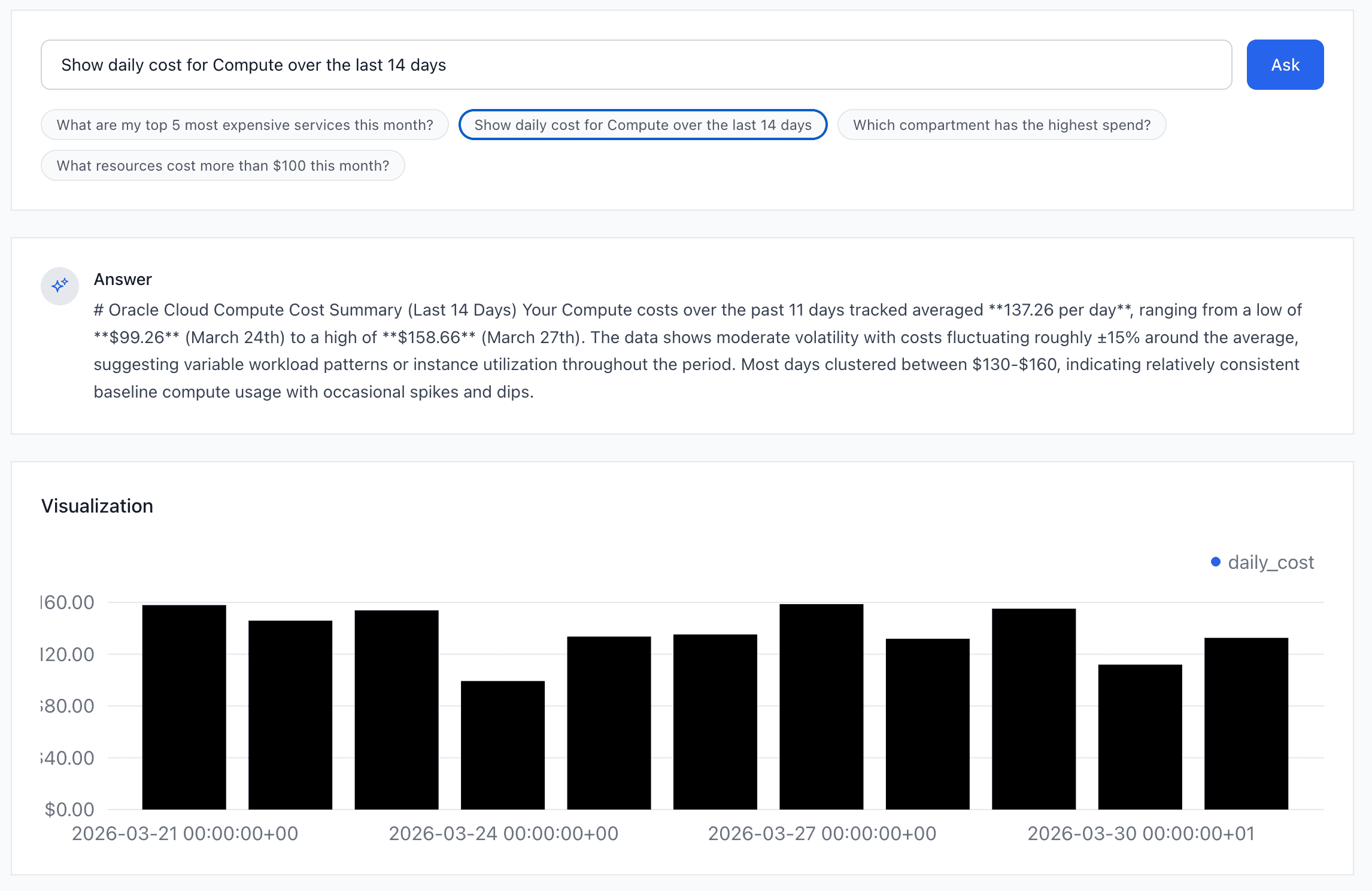
Task: Select the 2026-03-30 axis label
Action: [1142, 833]
